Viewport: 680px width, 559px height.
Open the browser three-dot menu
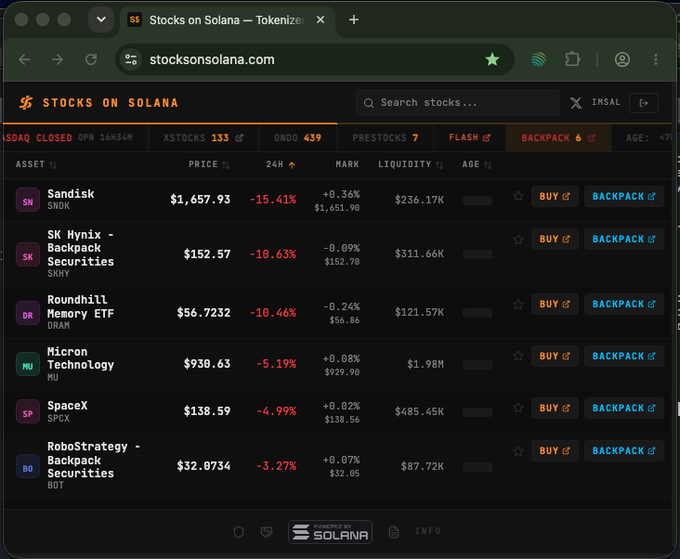(656, 59)
